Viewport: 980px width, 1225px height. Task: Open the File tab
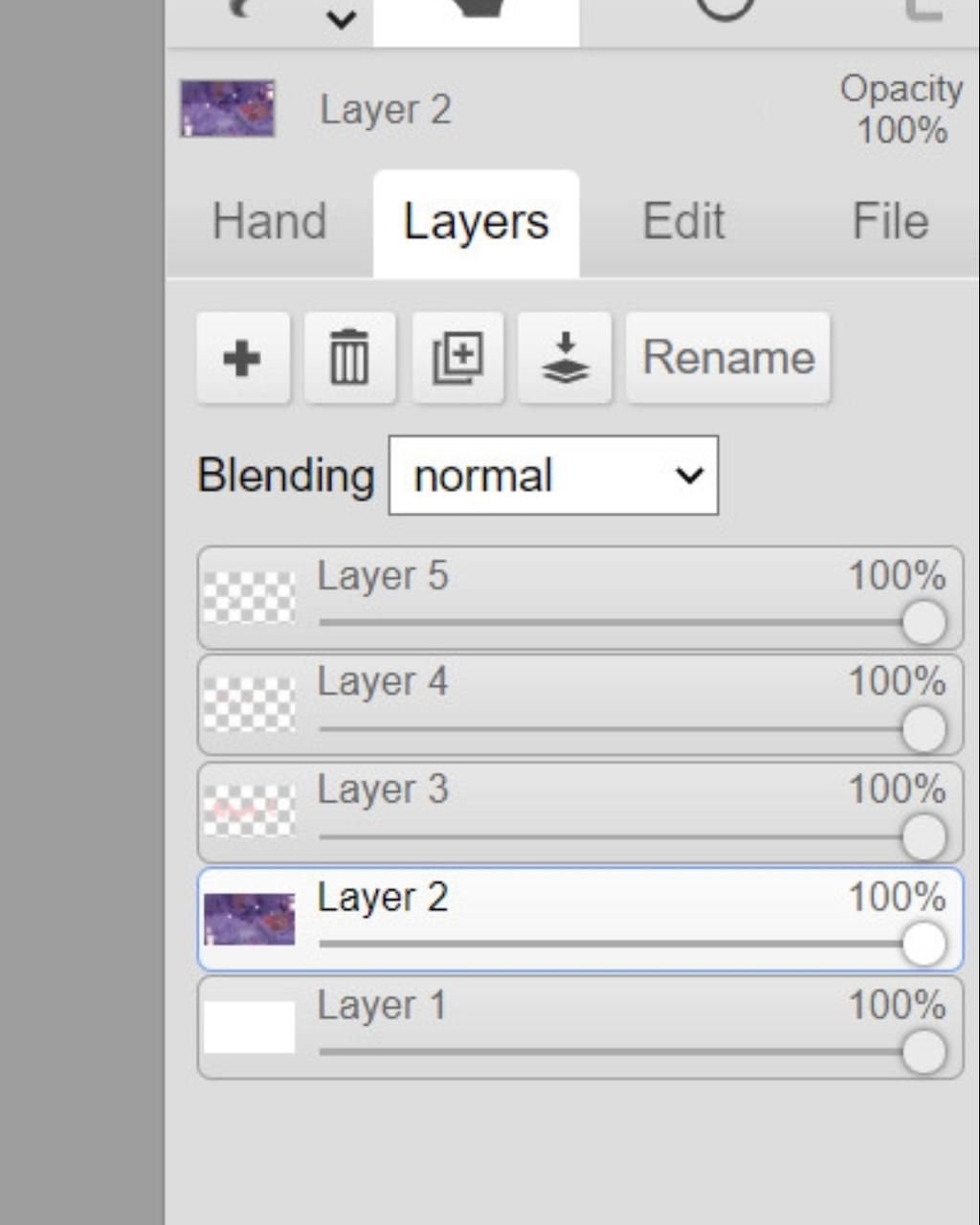[890, 222]
